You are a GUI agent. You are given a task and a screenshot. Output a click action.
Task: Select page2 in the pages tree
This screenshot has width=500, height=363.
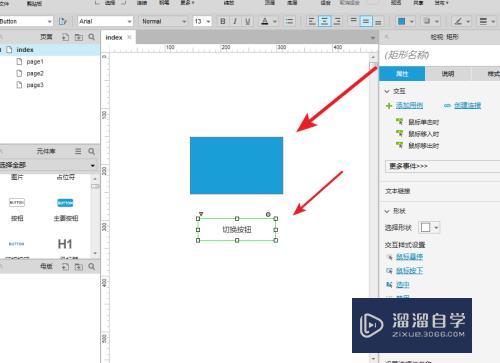point(35,73)
